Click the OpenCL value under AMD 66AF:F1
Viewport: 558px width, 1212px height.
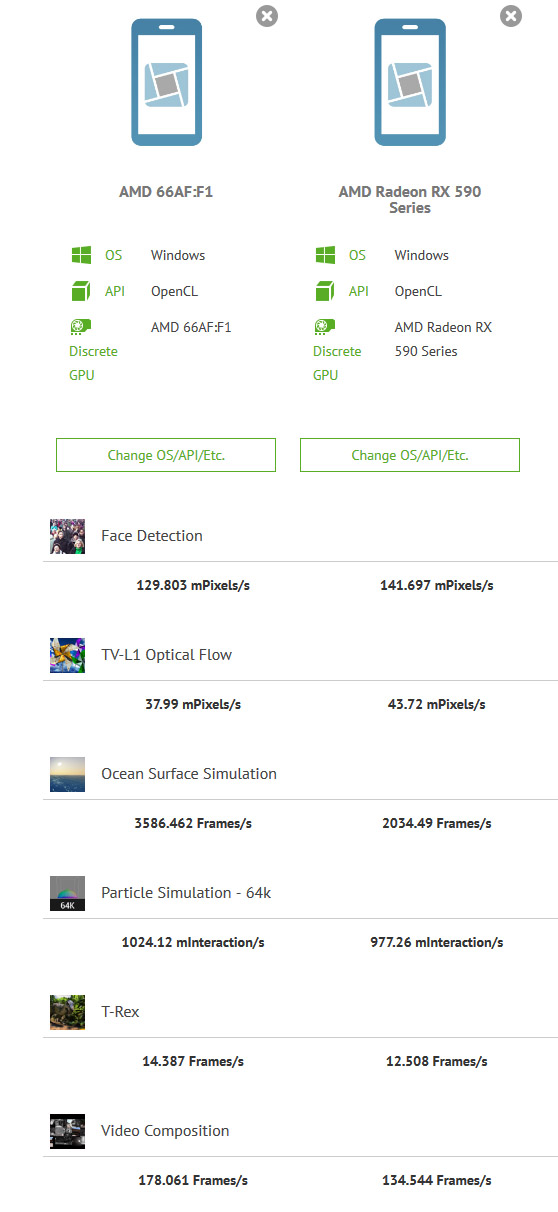174,292
